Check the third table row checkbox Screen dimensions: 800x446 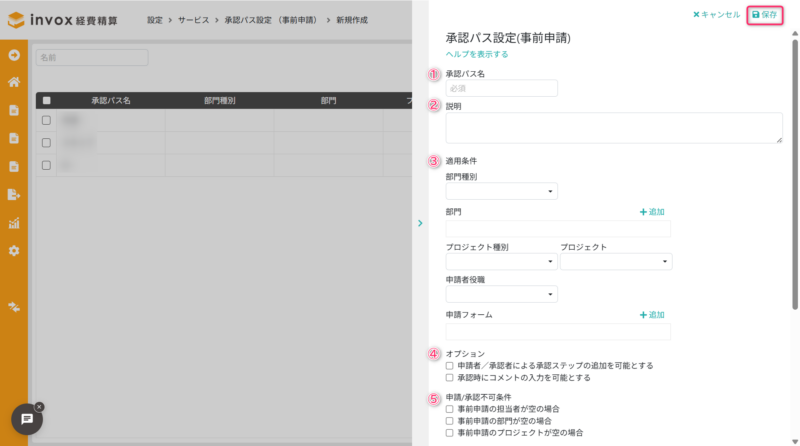(46, 165)
